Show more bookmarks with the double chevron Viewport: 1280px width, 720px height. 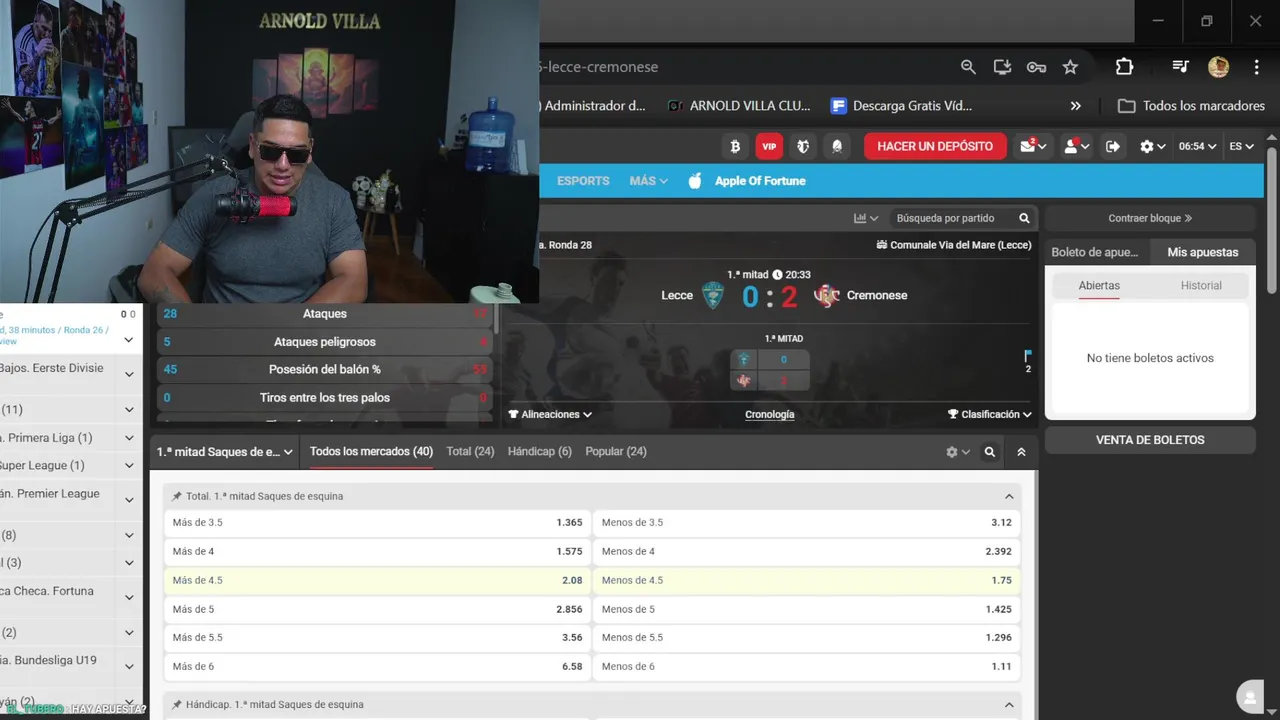[x=1076, y=105]
